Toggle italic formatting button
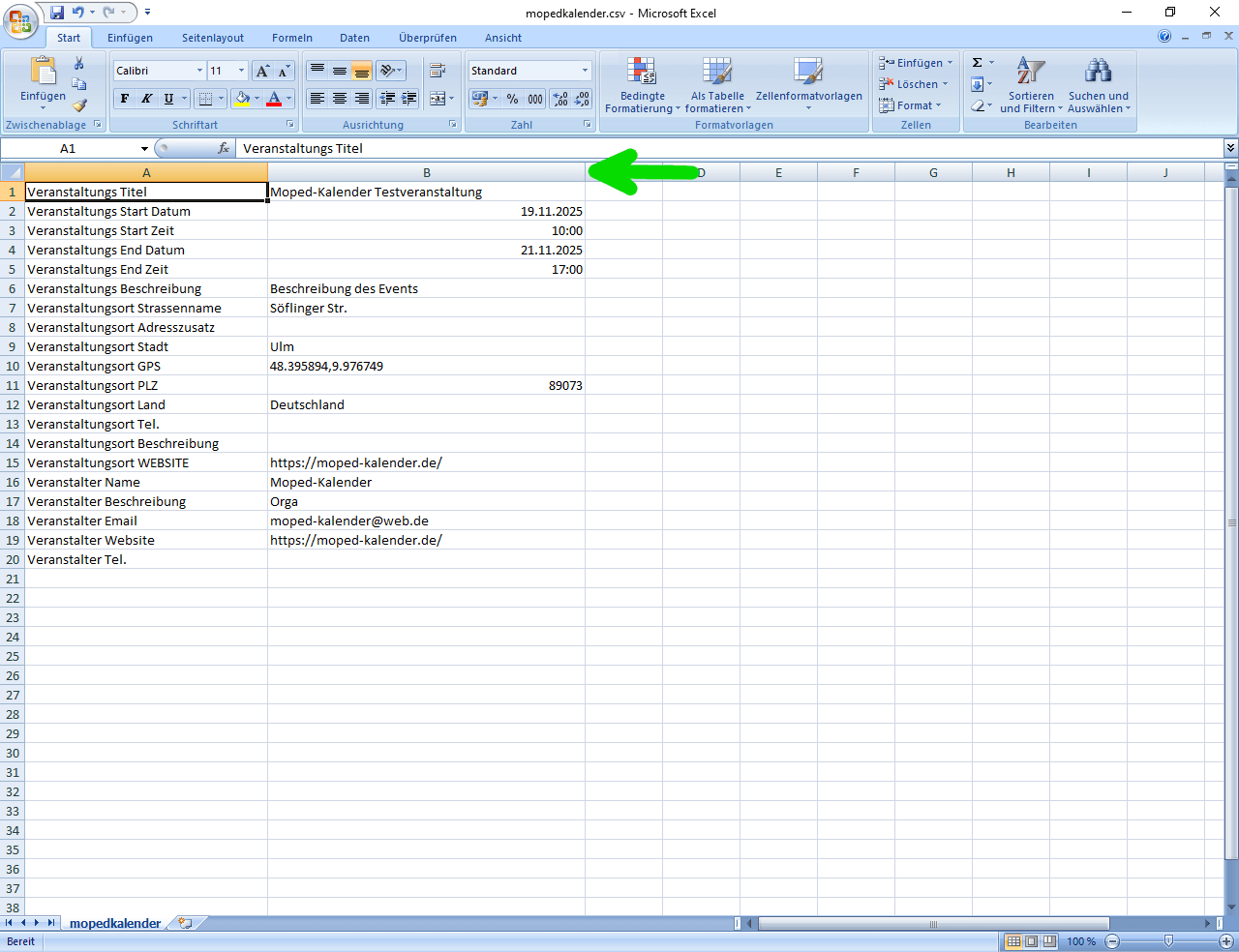Viewport: 1239px width, 952px height. pos(146,99)
